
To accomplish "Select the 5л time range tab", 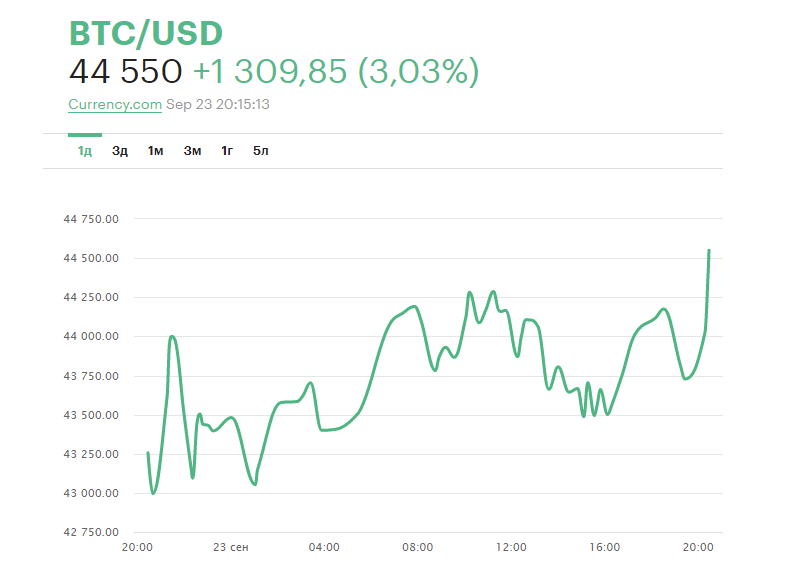I will (x=261, y=151).
